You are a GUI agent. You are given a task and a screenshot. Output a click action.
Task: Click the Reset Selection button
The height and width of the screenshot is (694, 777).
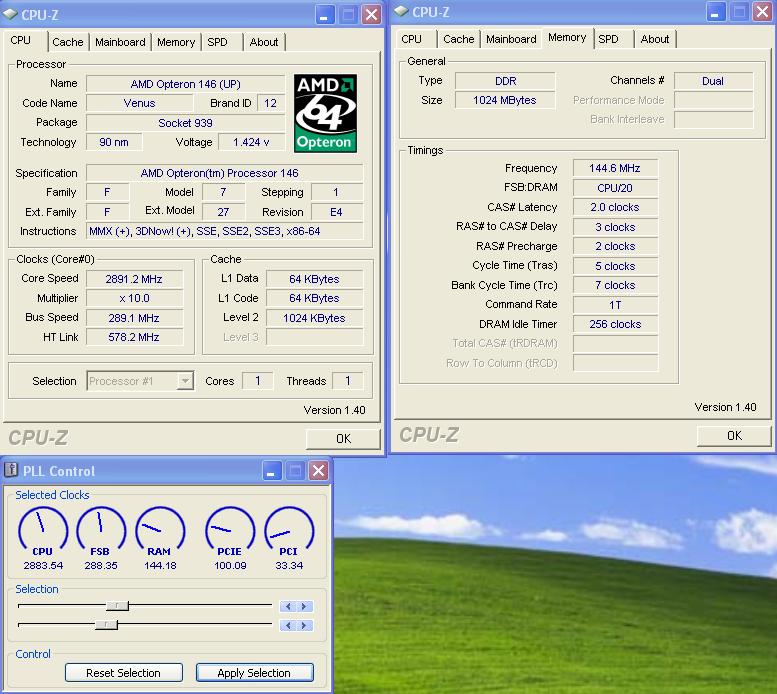pos(124,673)
